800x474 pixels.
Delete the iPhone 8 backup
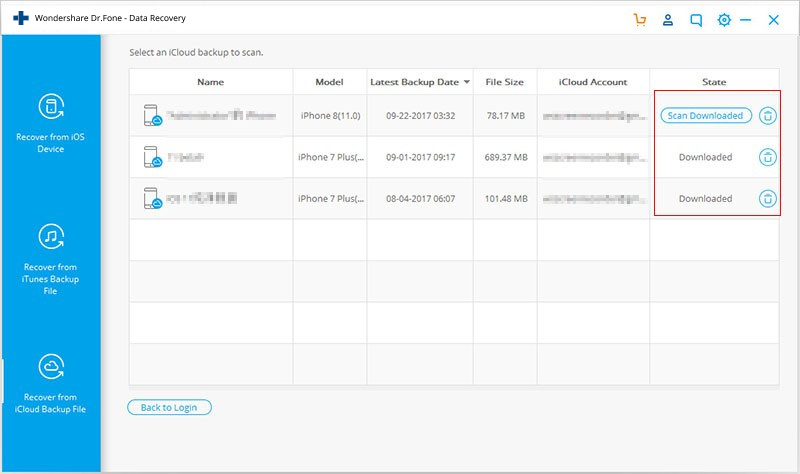tap(767, 116)
